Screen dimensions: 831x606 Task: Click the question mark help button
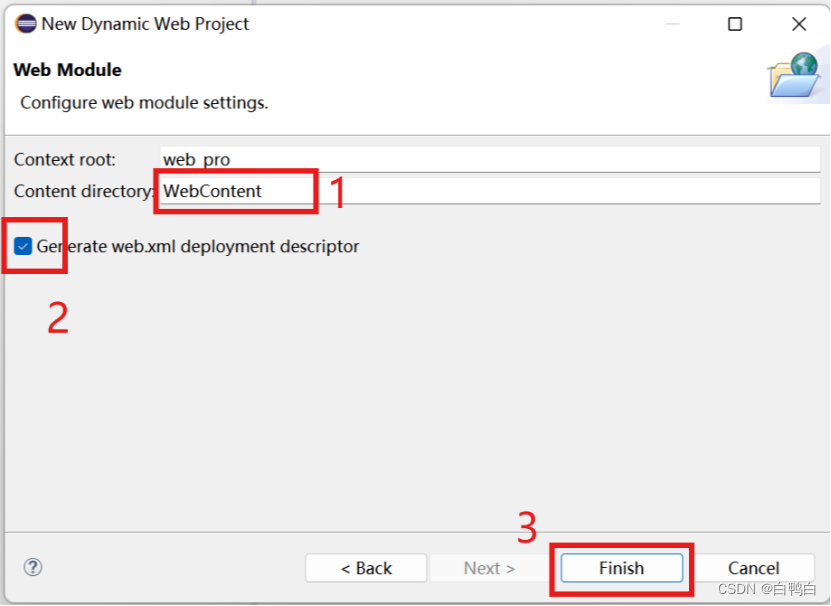coord(33,567)
